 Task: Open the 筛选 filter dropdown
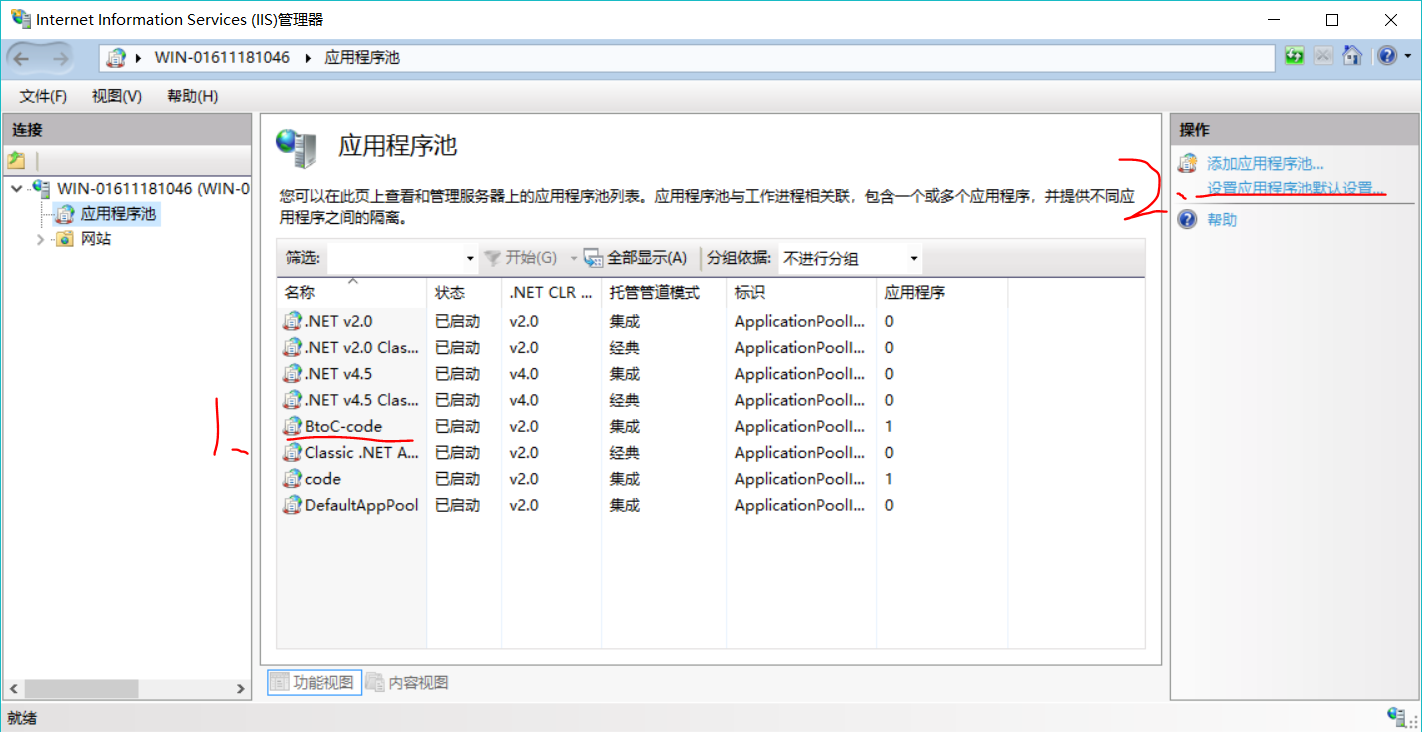pos(470,259)
